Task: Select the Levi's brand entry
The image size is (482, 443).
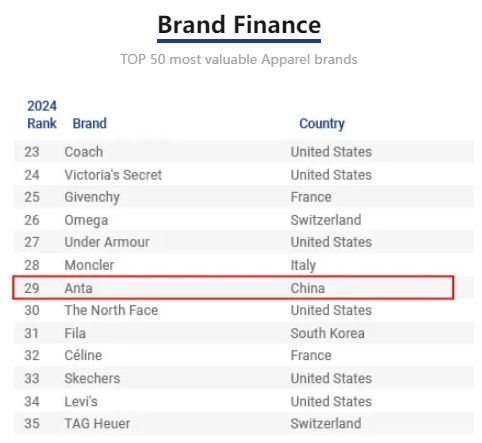Action: point(81,401)
